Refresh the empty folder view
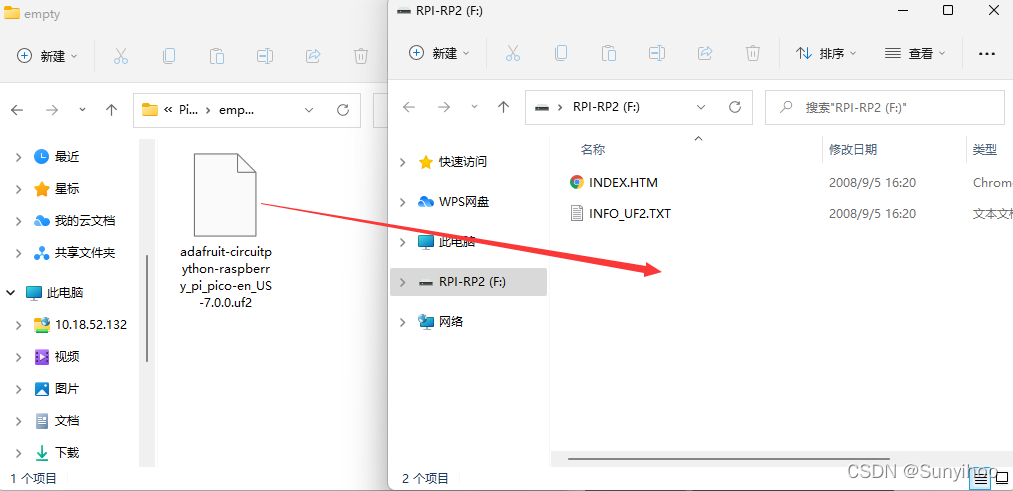The height and width of the screenshot is (491, 1013). pyautogui.click(x=343, y=110)
